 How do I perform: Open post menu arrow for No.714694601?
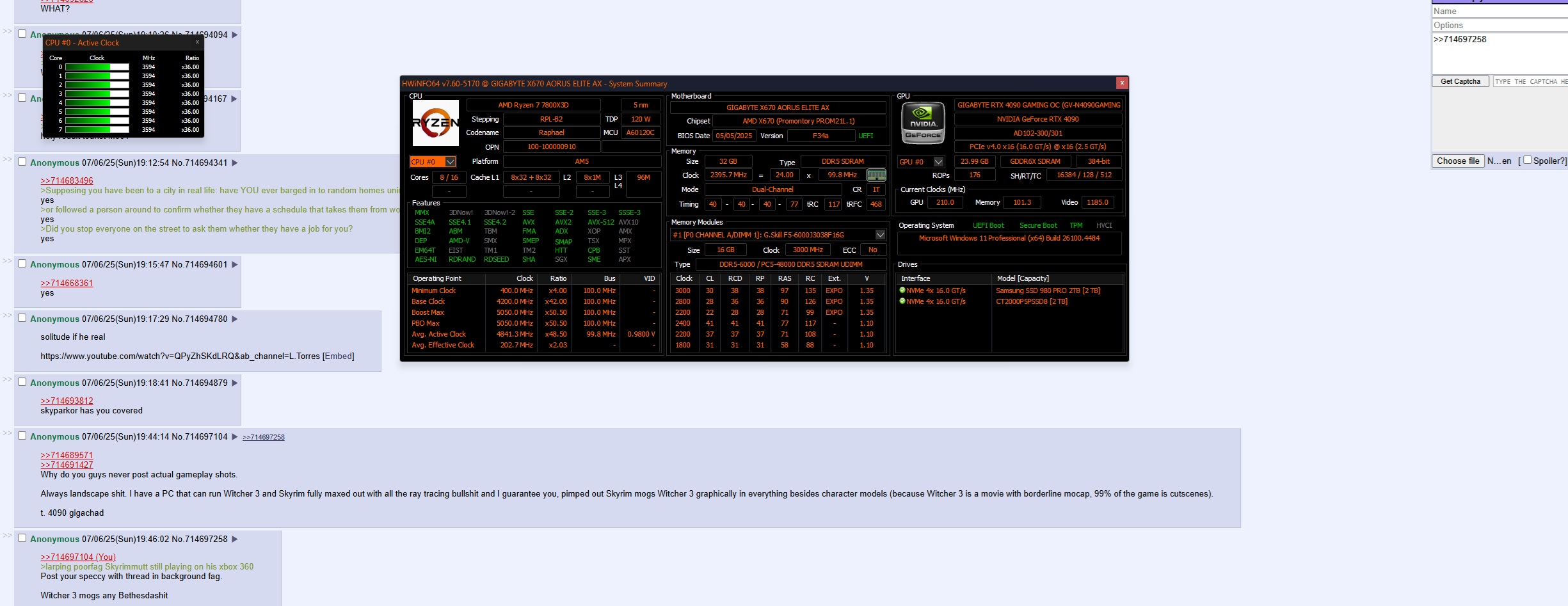tap(235, 264)
